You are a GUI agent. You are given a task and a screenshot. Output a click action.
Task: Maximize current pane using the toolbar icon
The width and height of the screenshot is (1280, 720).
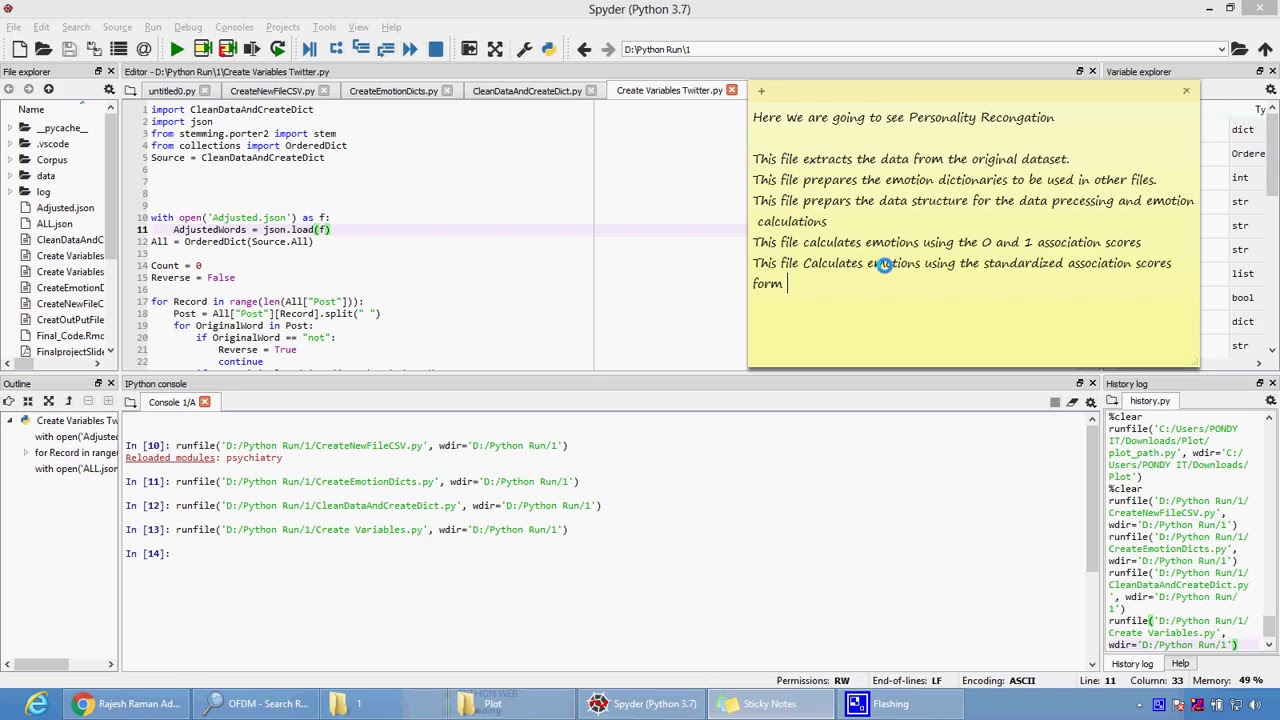pyautogui.click(x=469, y=49)
